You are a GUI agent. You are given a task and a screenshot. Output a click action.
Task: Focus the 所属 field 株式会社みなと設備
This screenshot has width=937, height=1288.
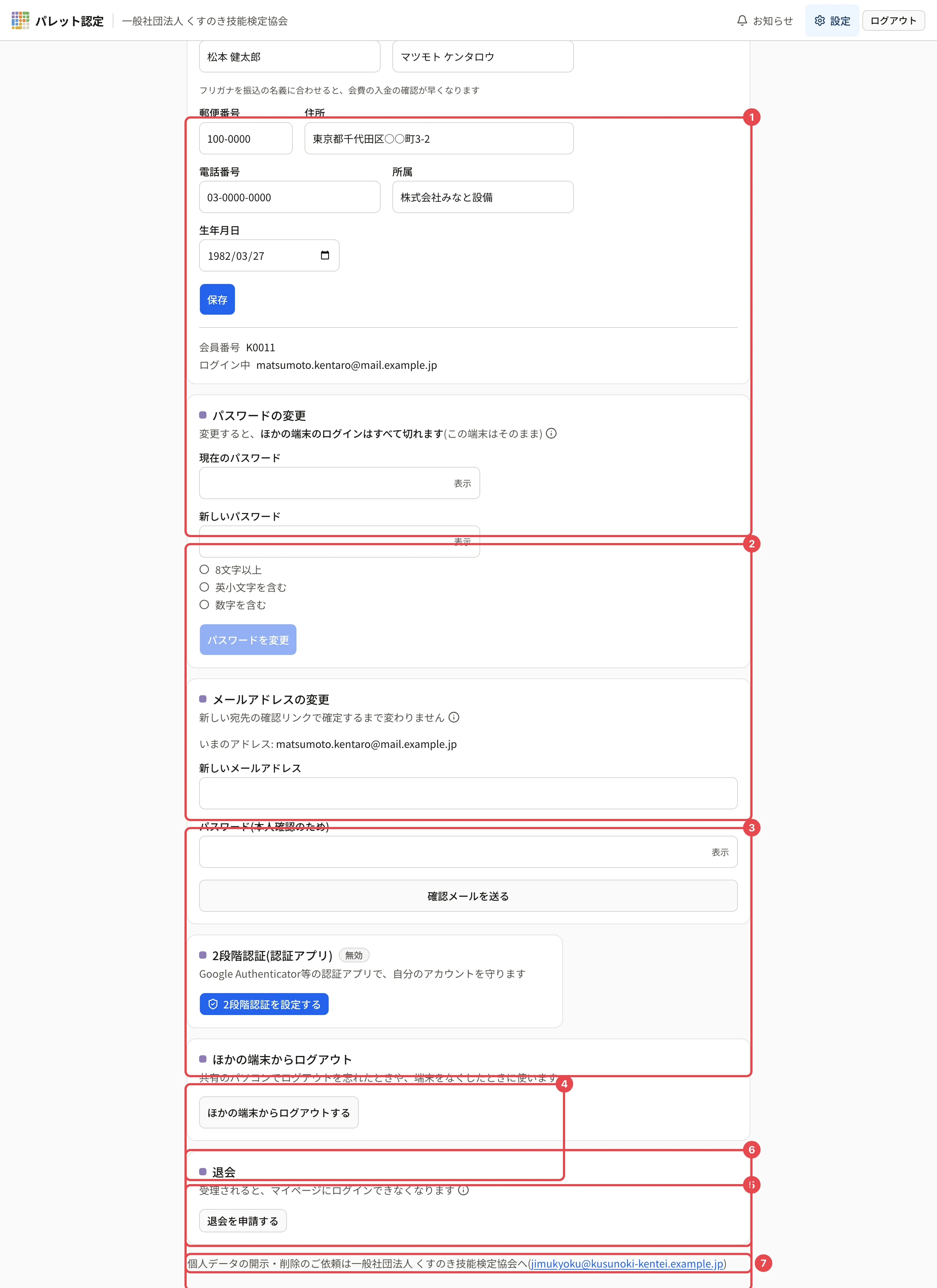(x=483, y=197)
